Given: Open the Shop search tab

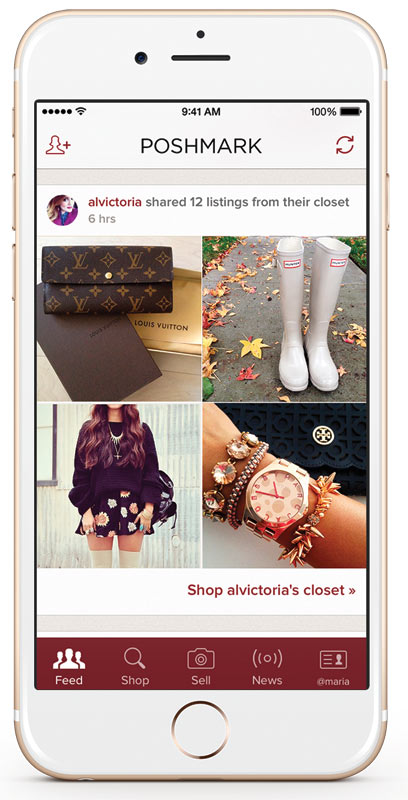Looking at the screenshot, I should [x=135, y=667].
